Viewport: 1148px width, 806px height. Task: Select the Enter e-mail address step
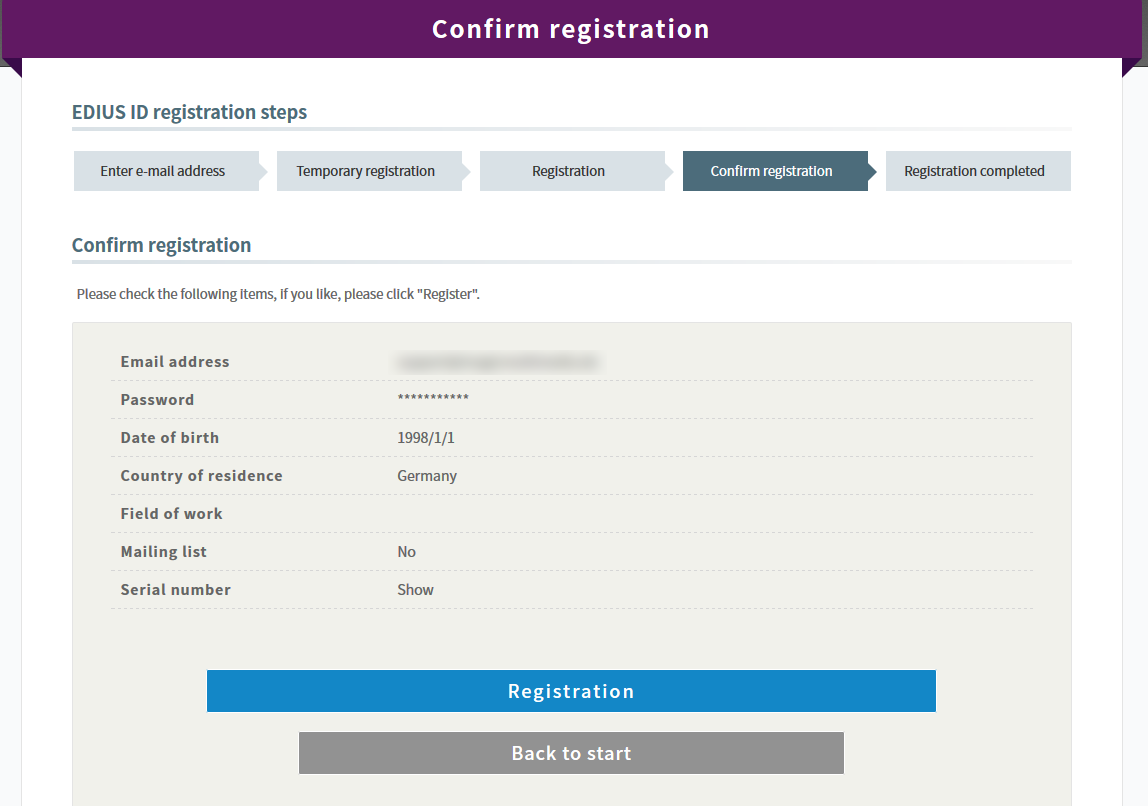click(163, 171)
